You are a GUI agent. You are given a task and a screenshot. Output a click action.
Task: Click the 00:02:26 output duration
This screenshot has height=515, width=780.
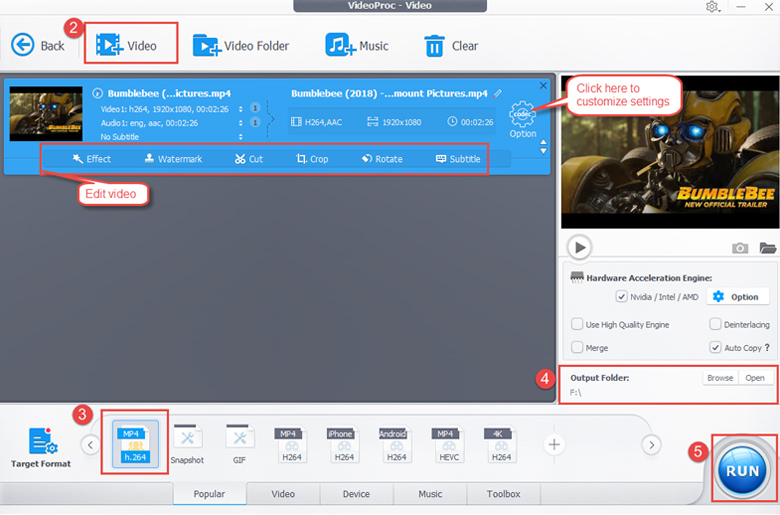pyautogui.click(x=470, y=122)
